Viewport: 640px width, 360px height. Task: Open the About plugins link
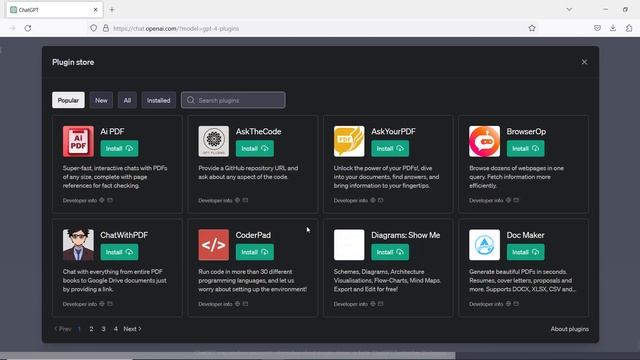click(x=569, y=329)
